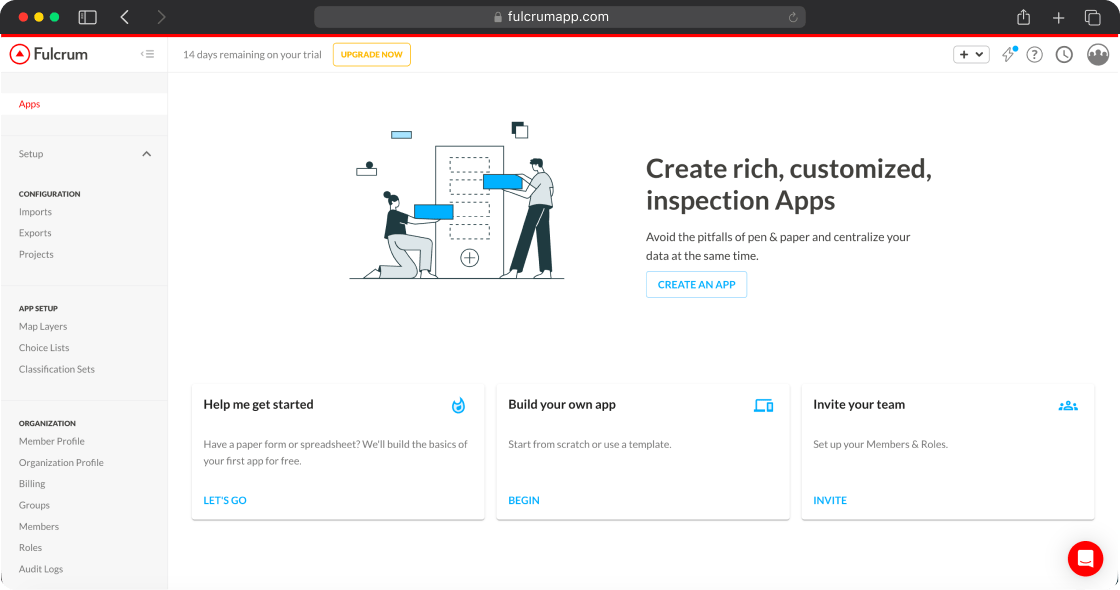This screenshot has width=1120, height=590.
Task: Click the flame icon on Help me get started
Action: coord(459,406)
